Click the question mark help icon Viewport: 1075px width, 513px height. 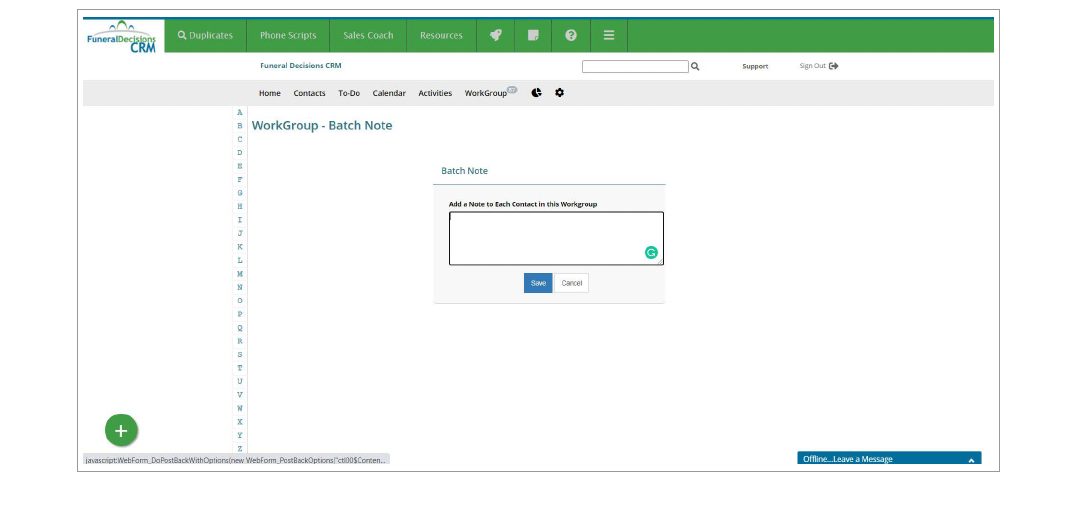pos(571,35)
